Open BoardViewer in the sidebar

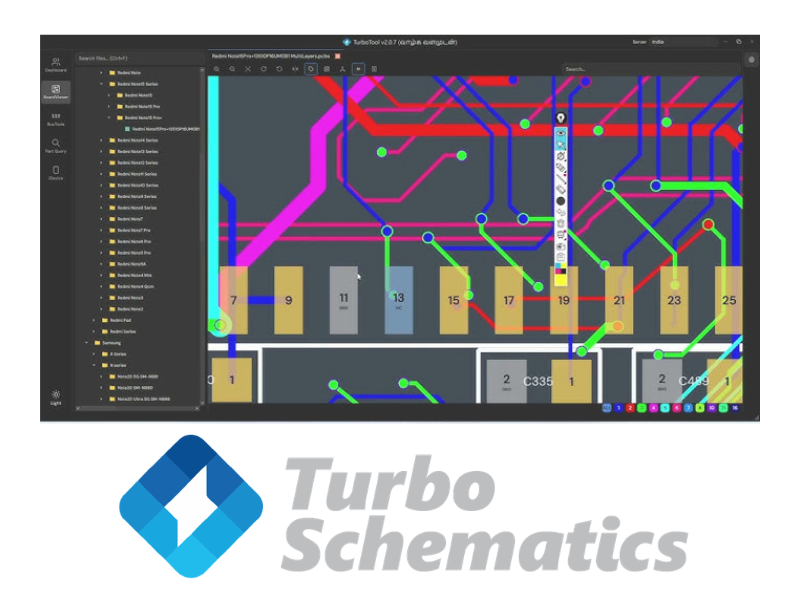pyautogui.click(x=56, y=92)
